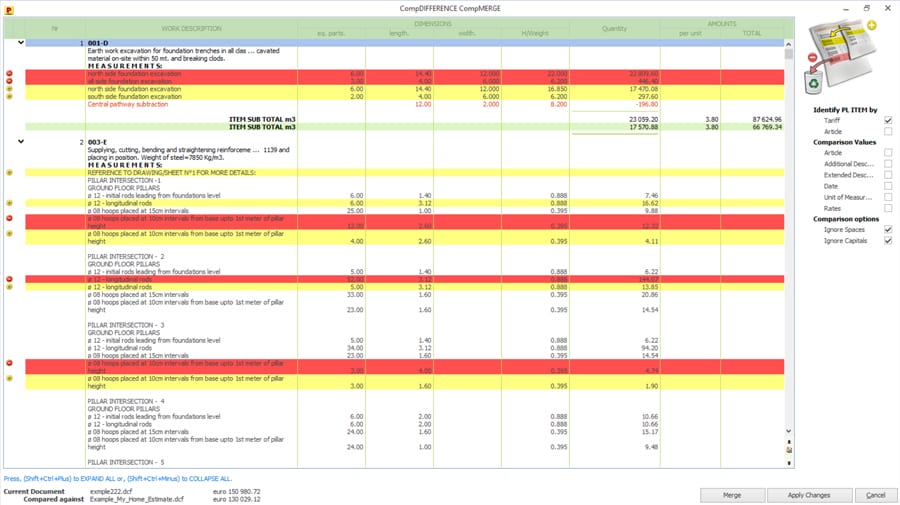Click compared file Example_My_Home_Estimate.dcf

coord(137,499)
